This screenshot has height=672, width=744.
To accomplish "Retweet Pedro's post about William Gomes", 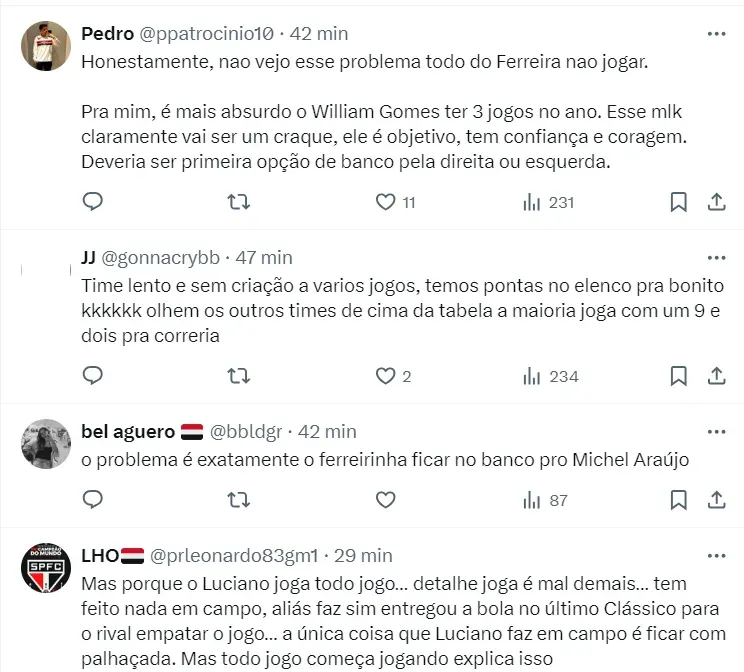I will point(239,202).
